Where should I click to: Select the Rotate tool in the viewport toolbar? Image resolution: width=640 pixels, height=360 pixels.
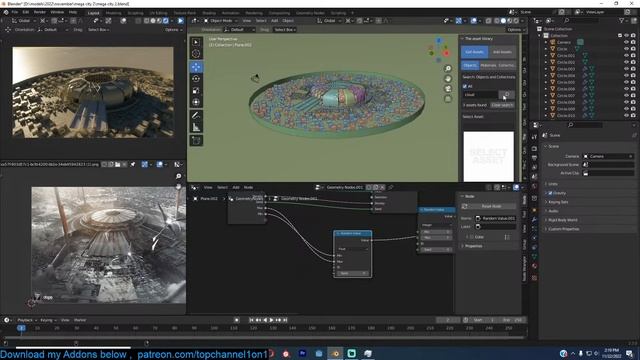(196, 79)
